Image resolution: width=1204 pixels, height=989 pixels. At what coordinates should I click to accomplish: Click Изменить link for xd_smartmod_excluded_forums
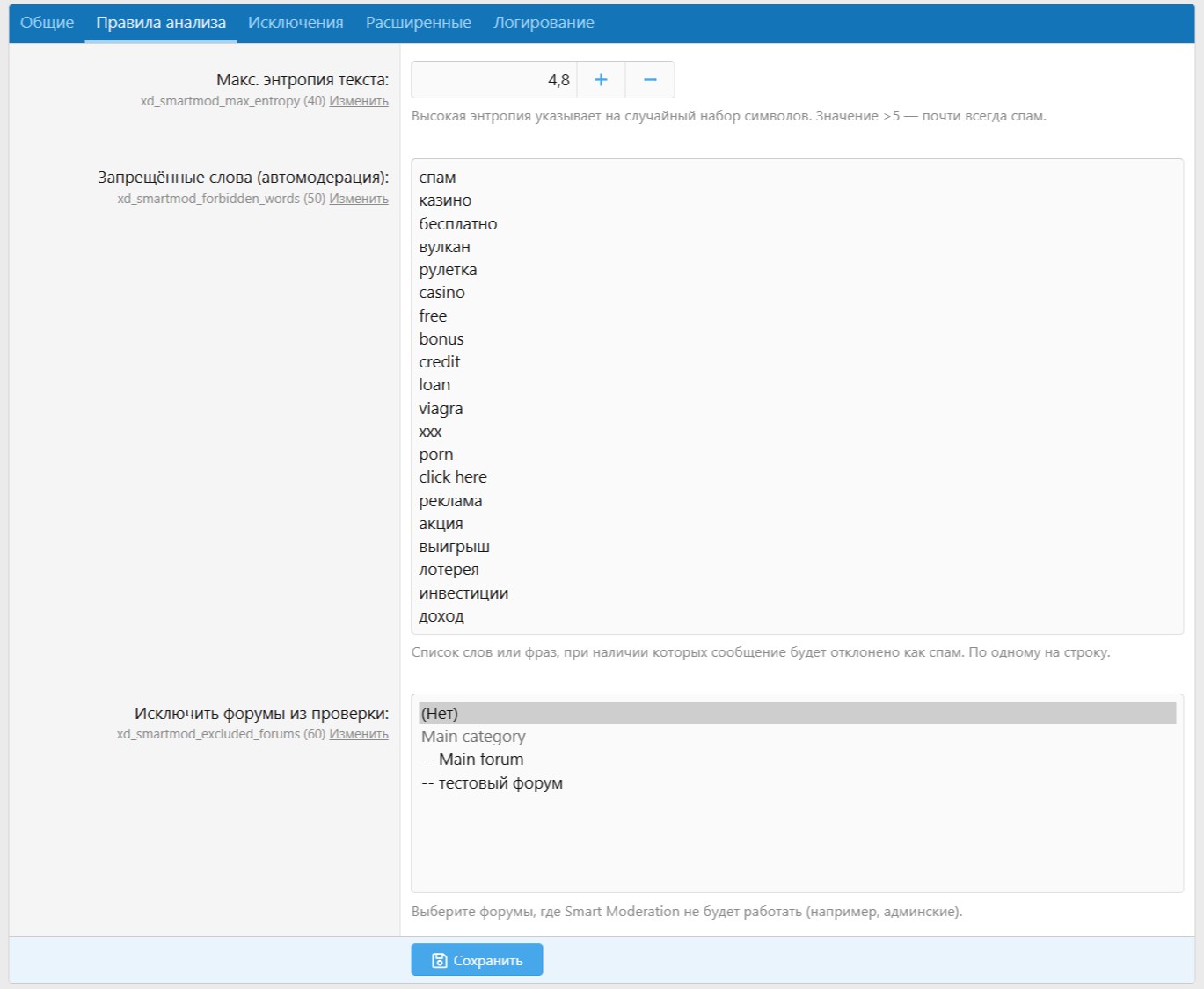359,734
